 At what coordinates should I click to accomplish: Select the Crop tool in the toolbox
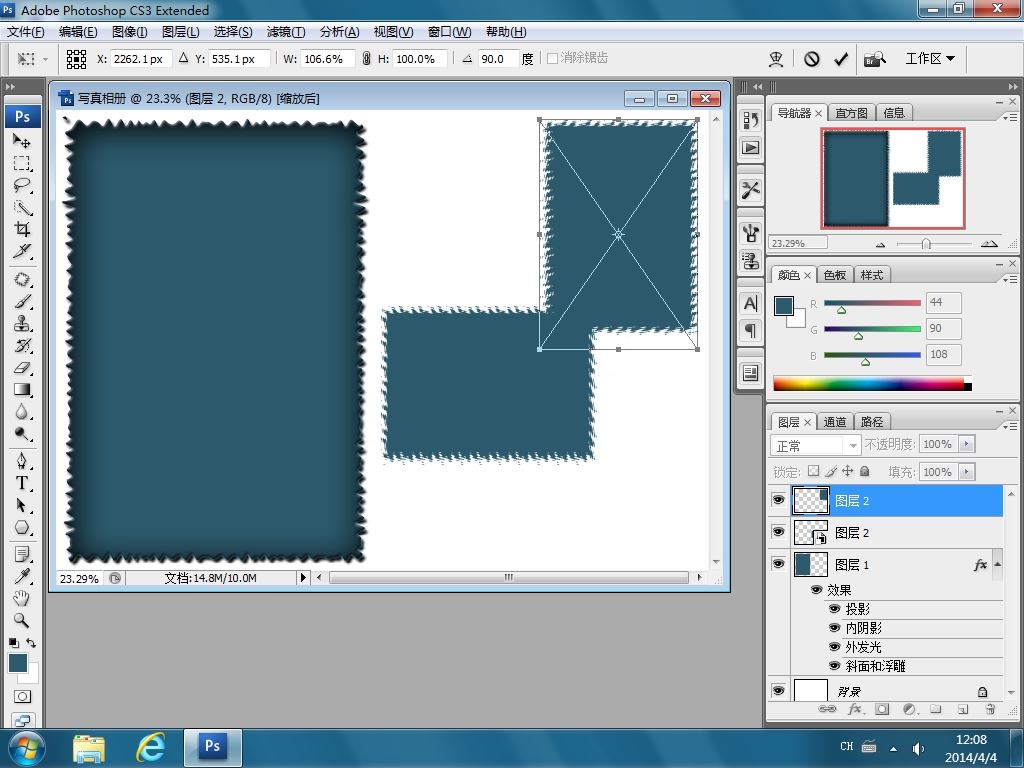(22, 229)
